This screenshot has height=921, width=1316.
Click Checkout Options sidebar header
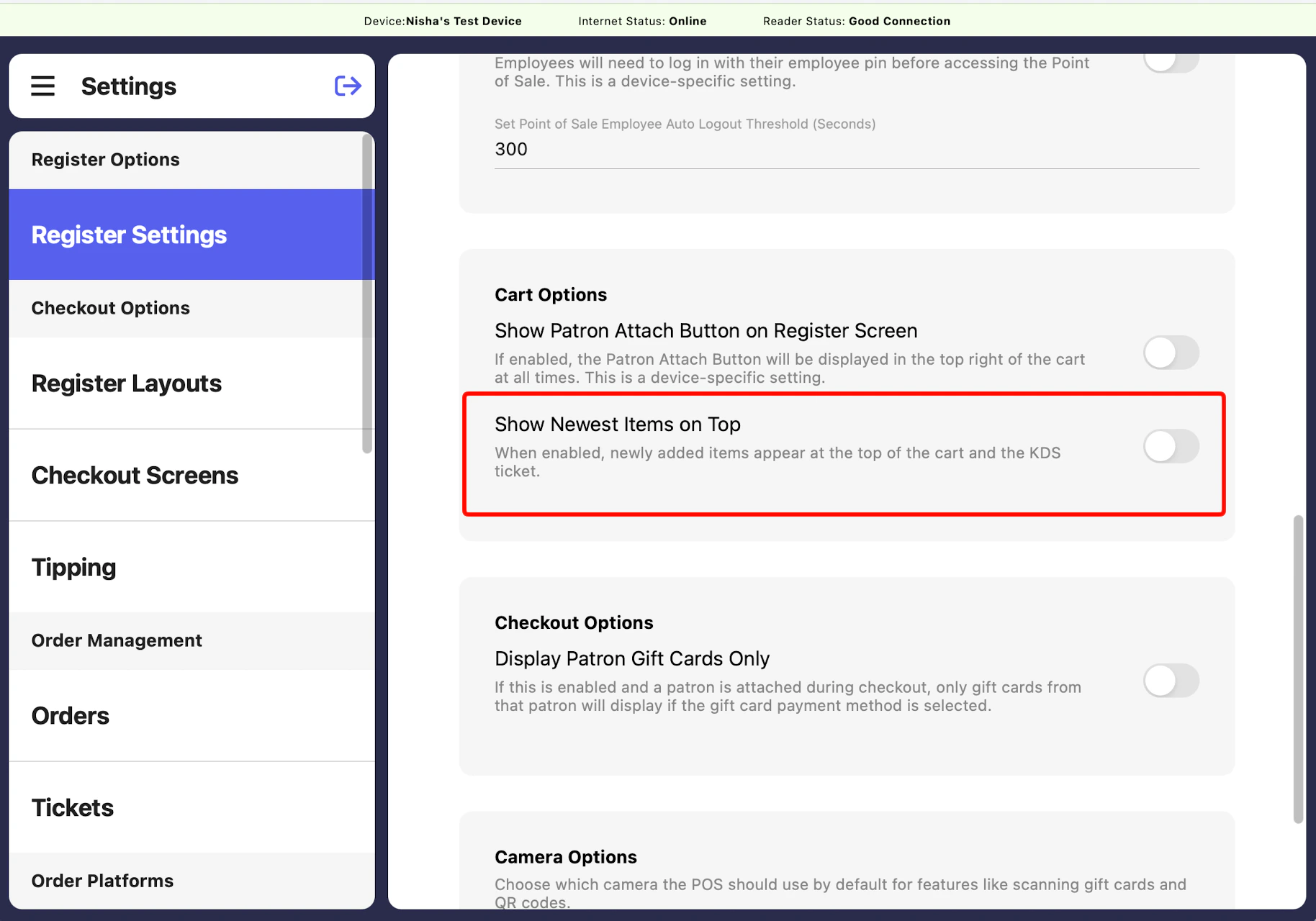click(x=191, y=308)
